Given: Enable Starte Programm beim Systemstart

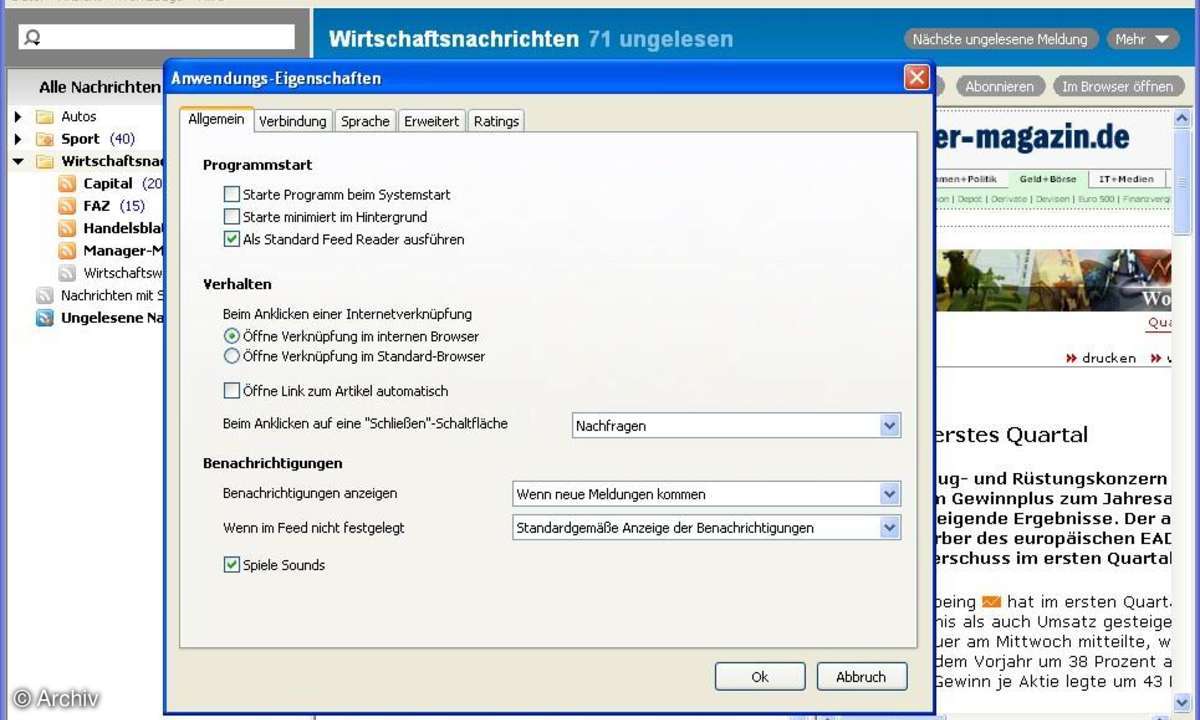Looking at the screenshot, I should coord(232,195).
